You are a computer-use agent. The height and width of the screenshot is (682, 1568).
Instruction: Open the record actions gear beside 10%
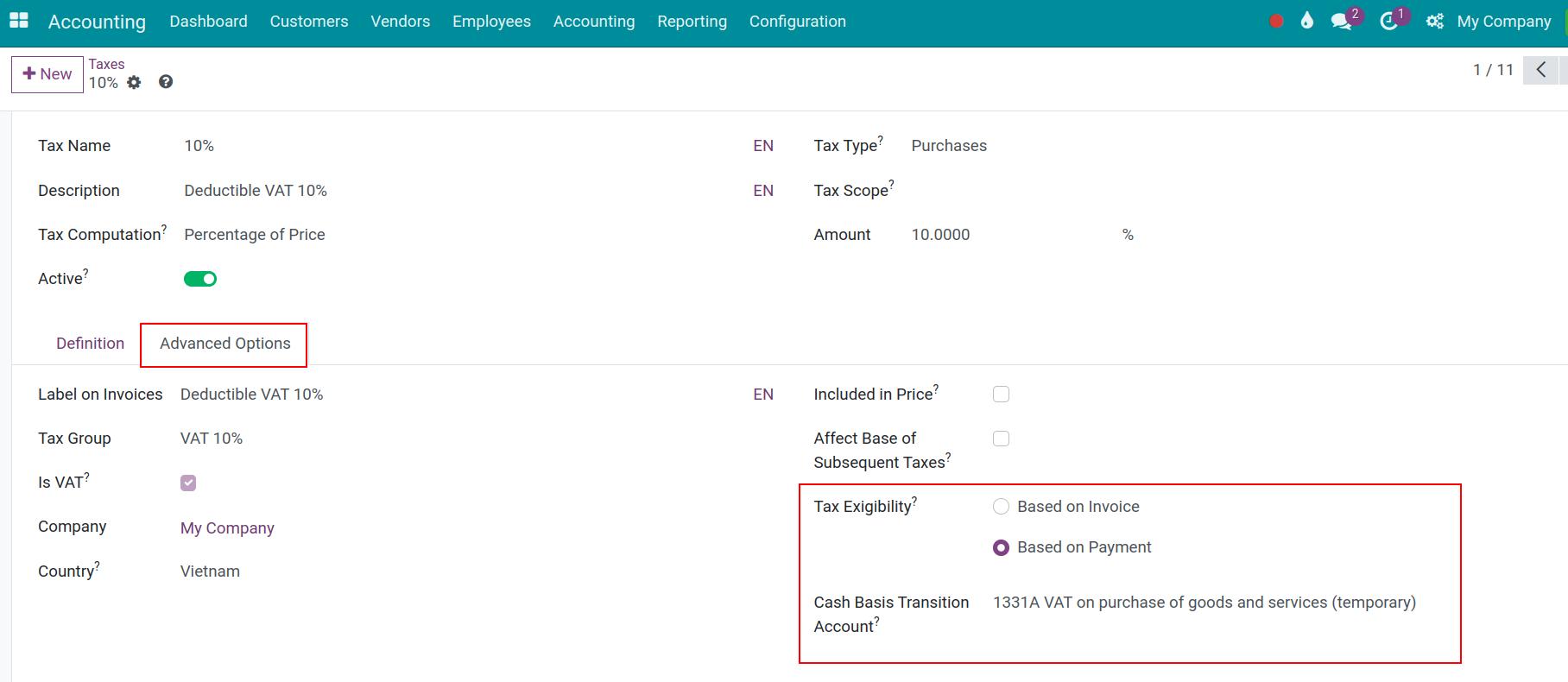point(134,83)
